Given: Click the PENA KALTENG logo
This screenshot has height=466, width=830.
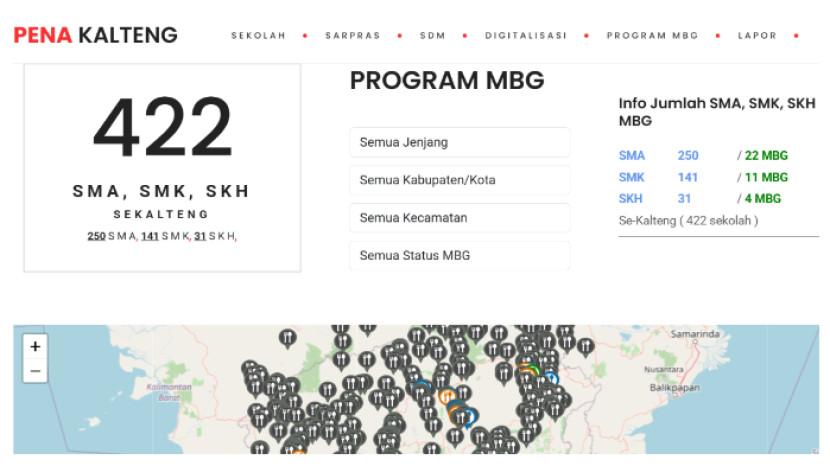Looking at the screenshot, I should click(x=96, y=36).
